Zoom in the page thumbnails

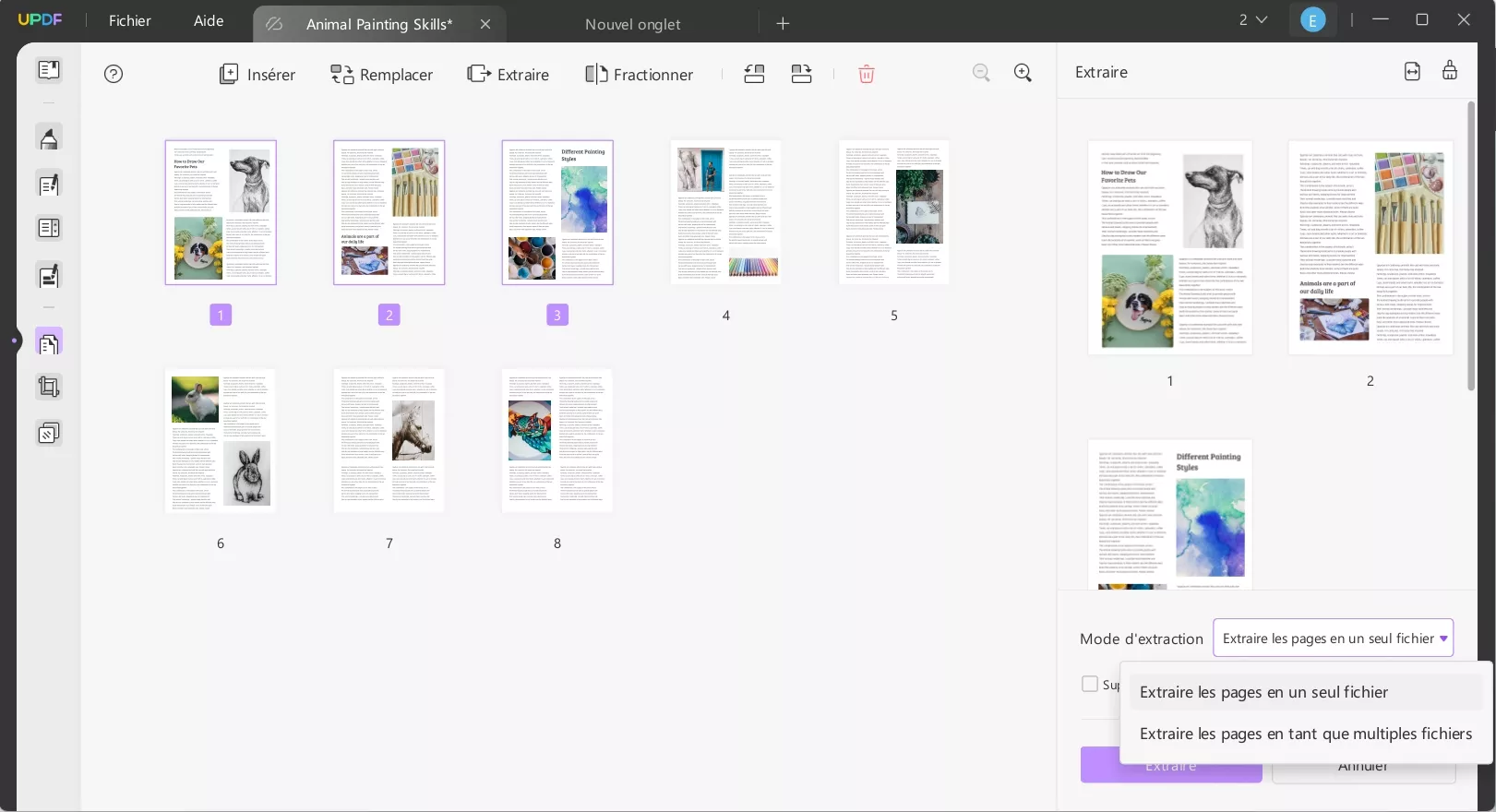[x=1023, y=73]
